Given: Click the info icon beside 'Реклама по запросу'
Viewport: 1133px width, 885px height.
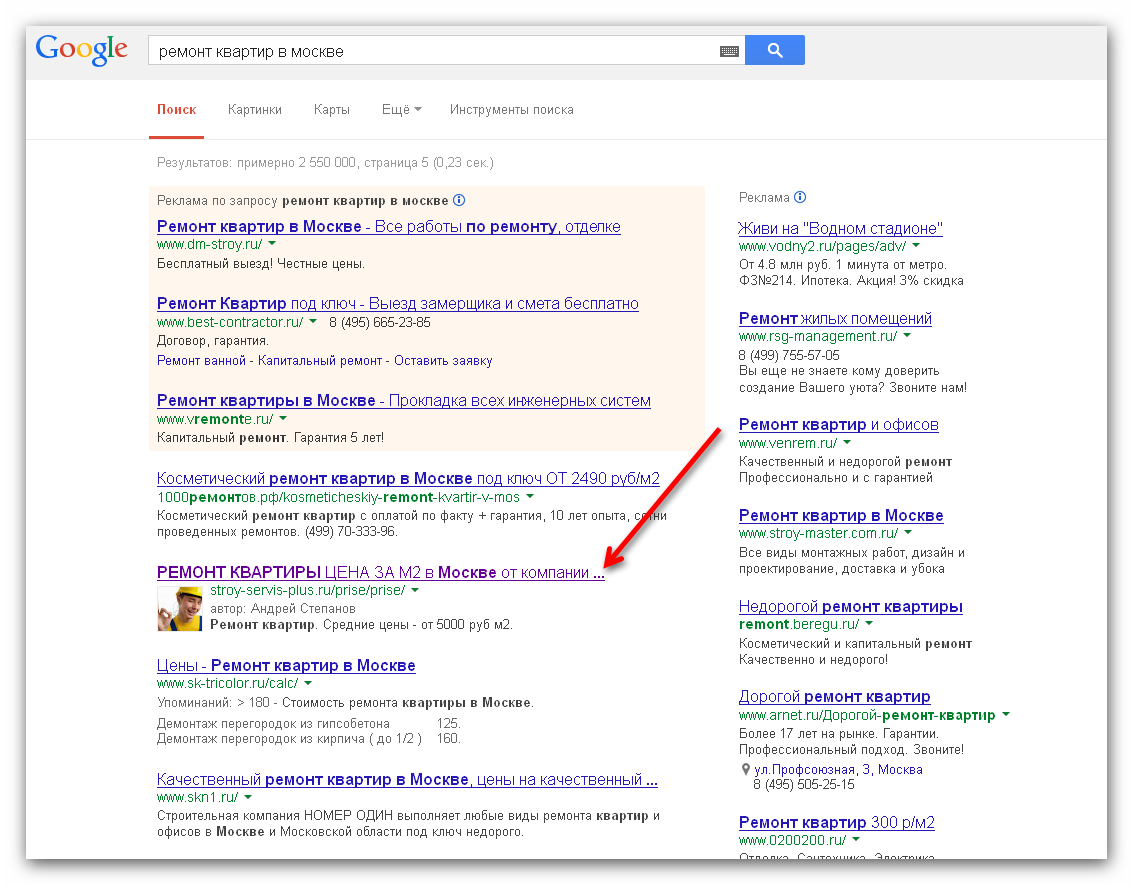Looking at the screenshot, I should pos(459,200).
